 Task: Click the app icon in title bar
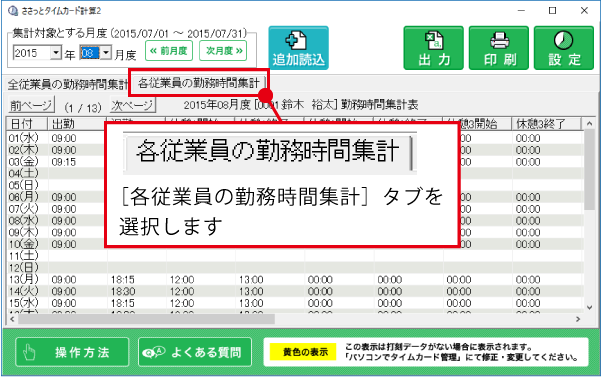pyautogui.click(x=13, y=11)
